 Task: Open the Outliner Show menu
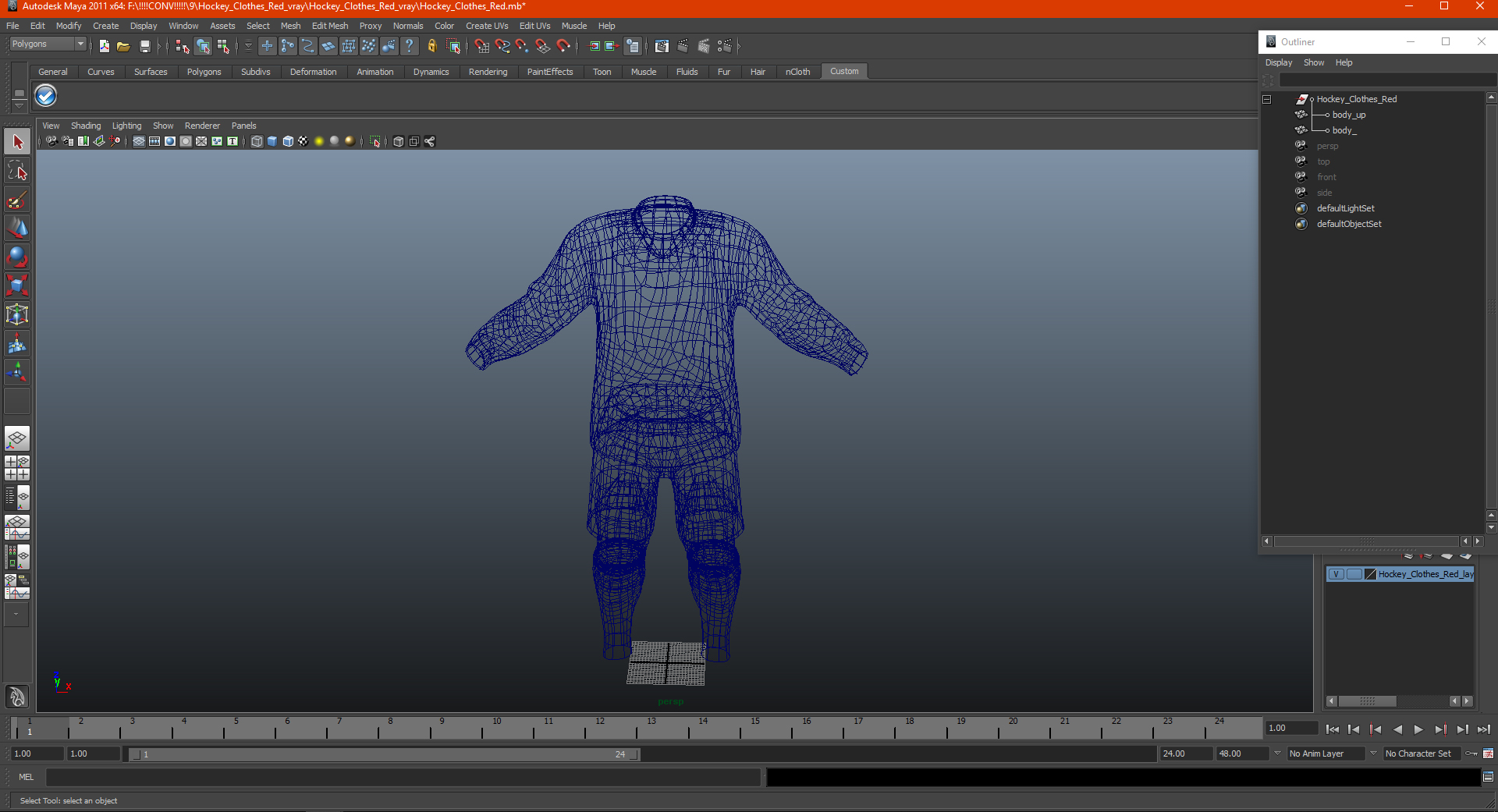coord(1314,62)
